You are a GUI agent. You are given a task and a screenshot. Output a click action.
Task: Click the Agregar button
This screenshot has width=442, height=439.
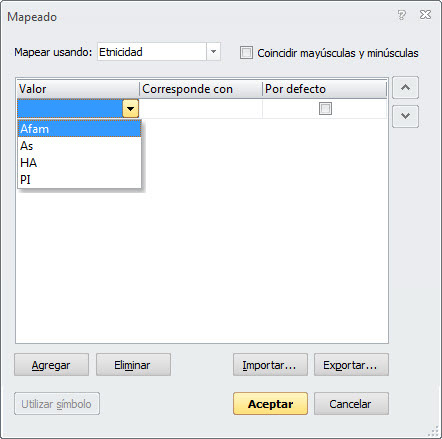(x=51, y=365)
